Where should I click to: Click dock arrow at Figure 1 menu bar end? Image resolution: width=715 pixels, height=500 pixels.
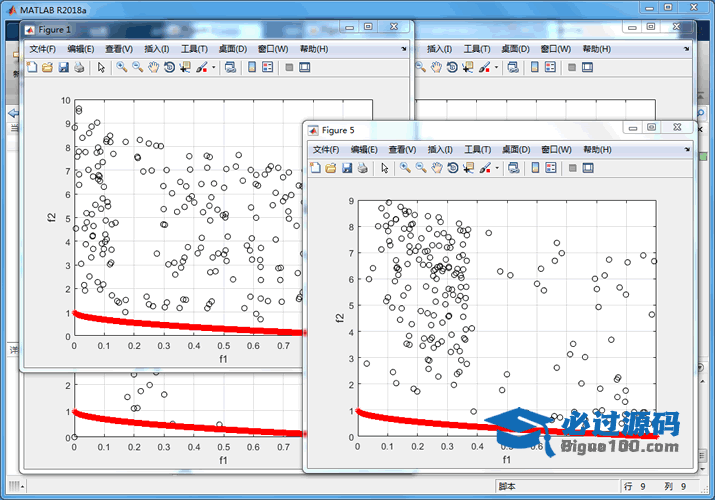pyautogui.click(x=404, y=49)
